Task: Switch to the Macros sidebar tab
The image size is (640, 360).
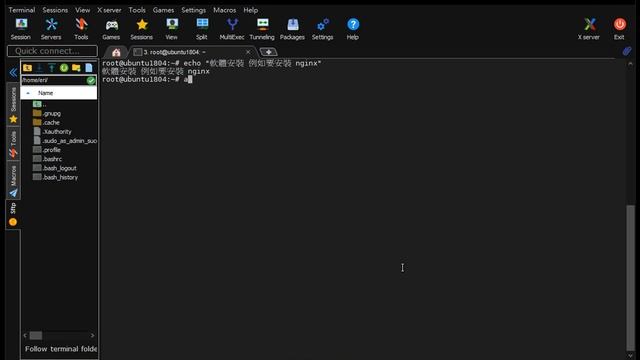Action: (13, 180)
